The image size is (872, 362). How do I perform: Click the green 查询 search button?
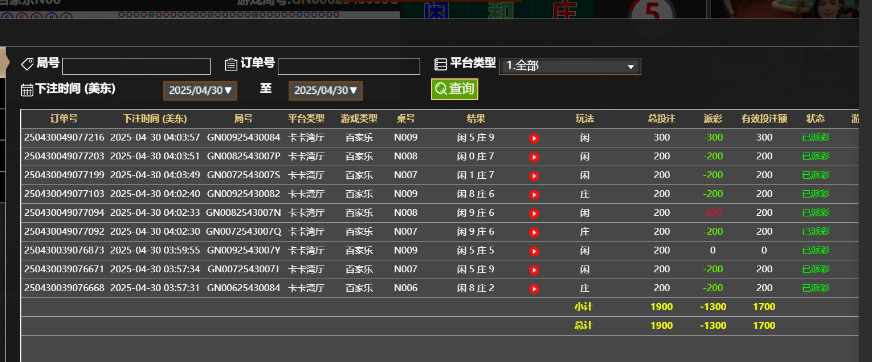[x=454, y=89]
